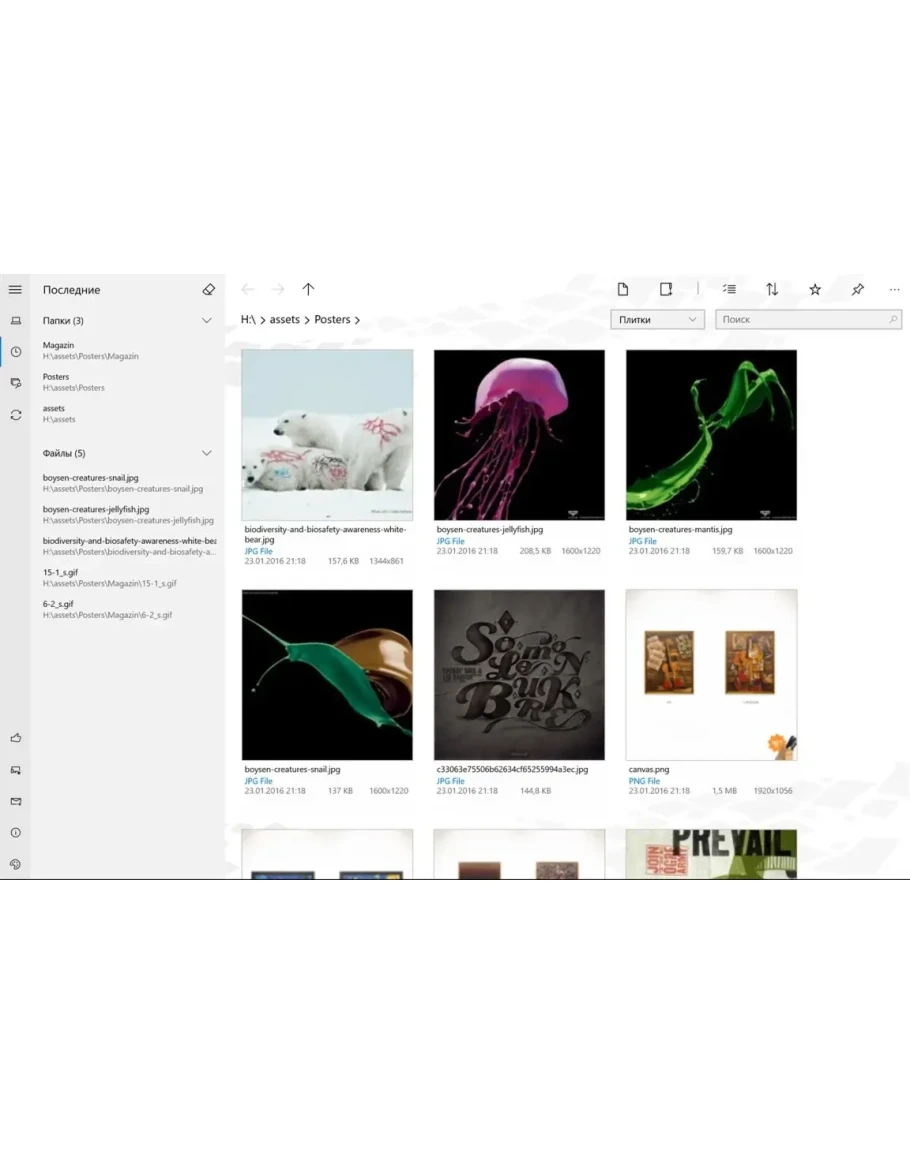Open the hamburger menu in the sidebar
This screenshot has height=1155, width=910.
pos(15,290)
